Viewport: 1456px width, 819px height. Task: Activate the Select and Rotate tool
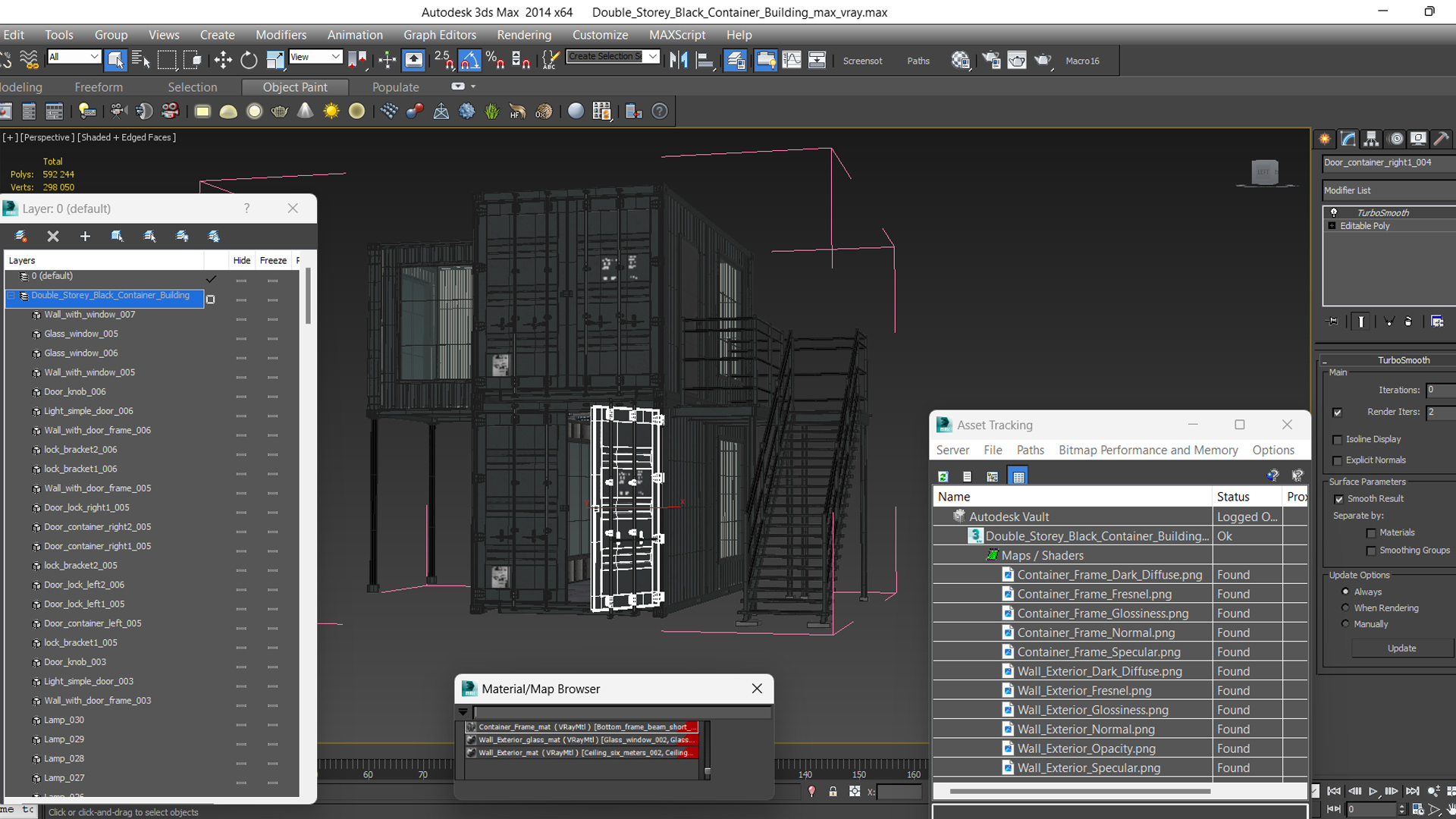[249, 60]
